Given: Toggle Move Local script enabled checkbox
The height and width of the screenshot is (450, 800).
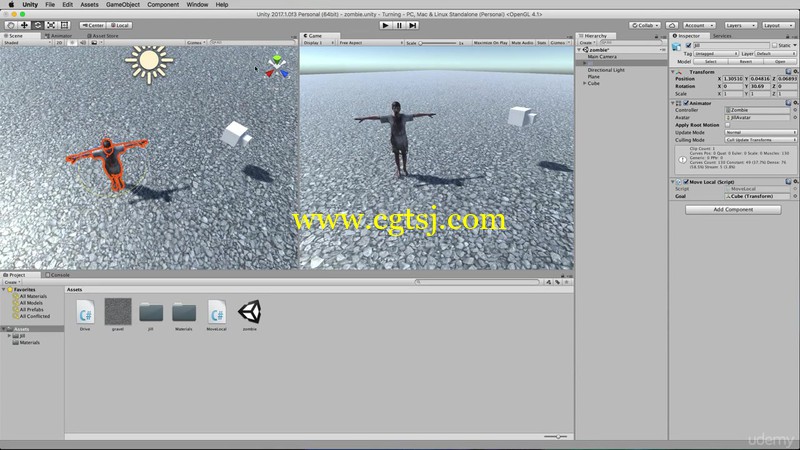Looking at the screenshot, I should click(x=686, y=182).
